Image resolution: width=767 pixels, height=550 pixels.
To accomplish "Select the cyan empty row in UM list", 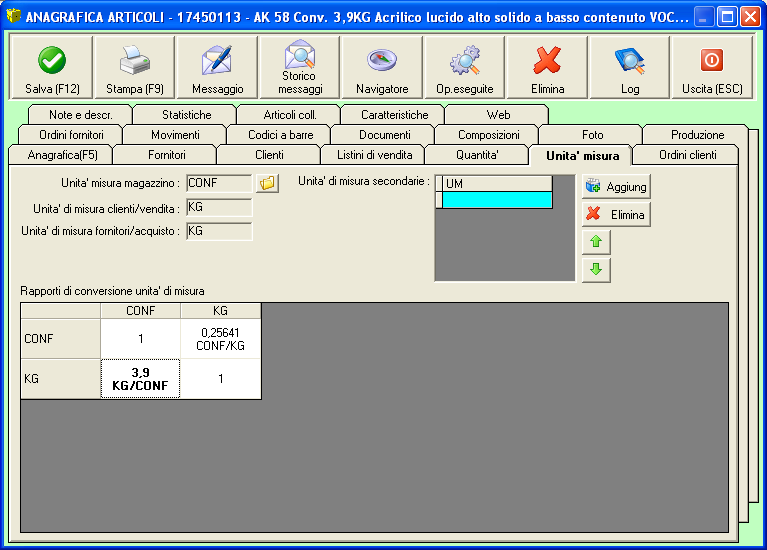I will coord(497,200).
